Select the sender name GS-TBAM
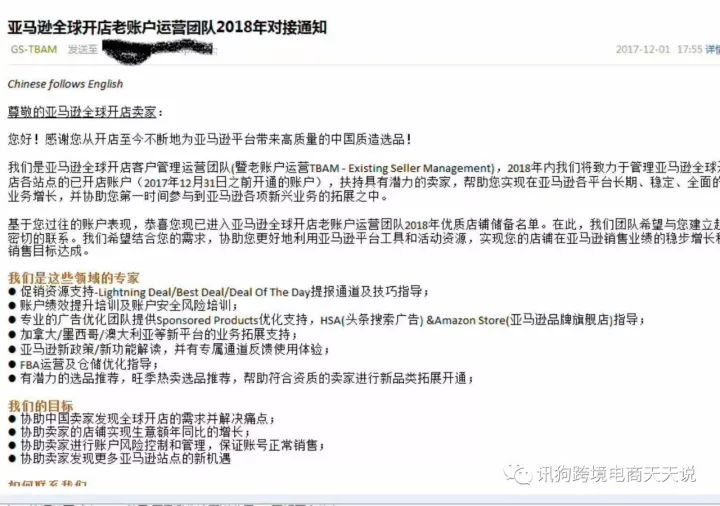Viewport: 720px width, 506px height. tap(34, 49)
